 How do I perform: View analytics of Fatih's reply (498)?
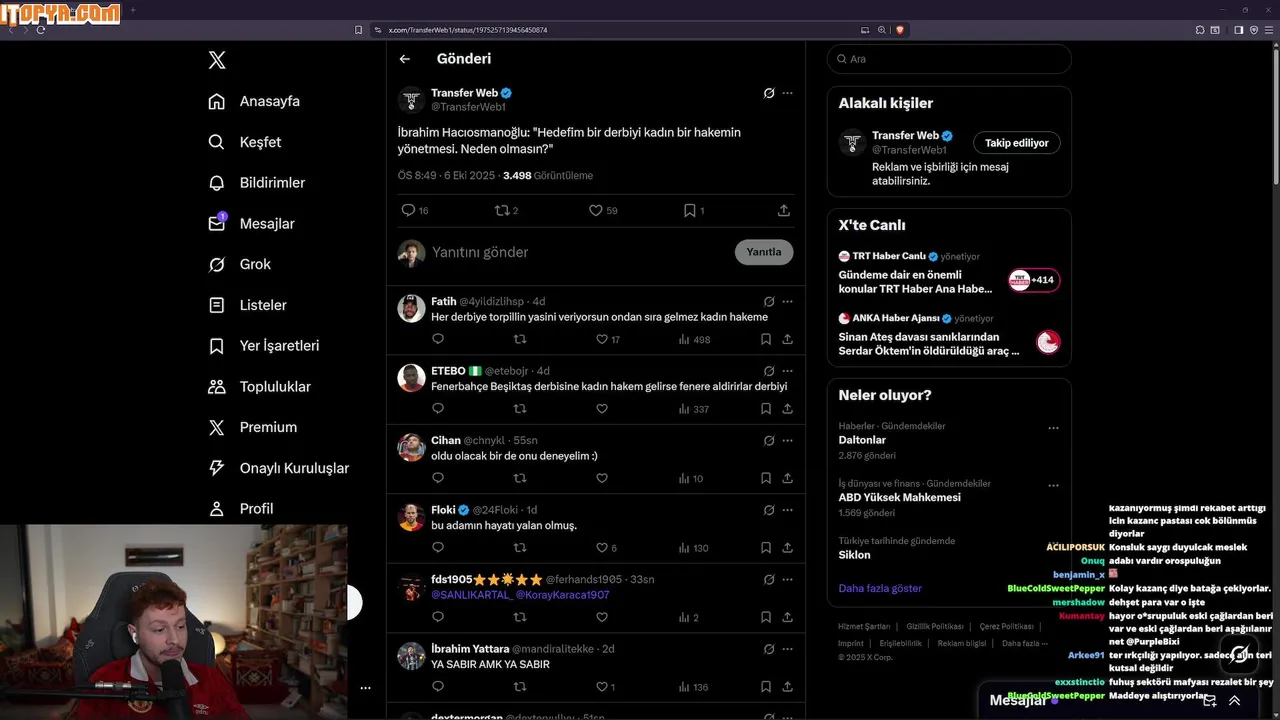coord(694,339)
